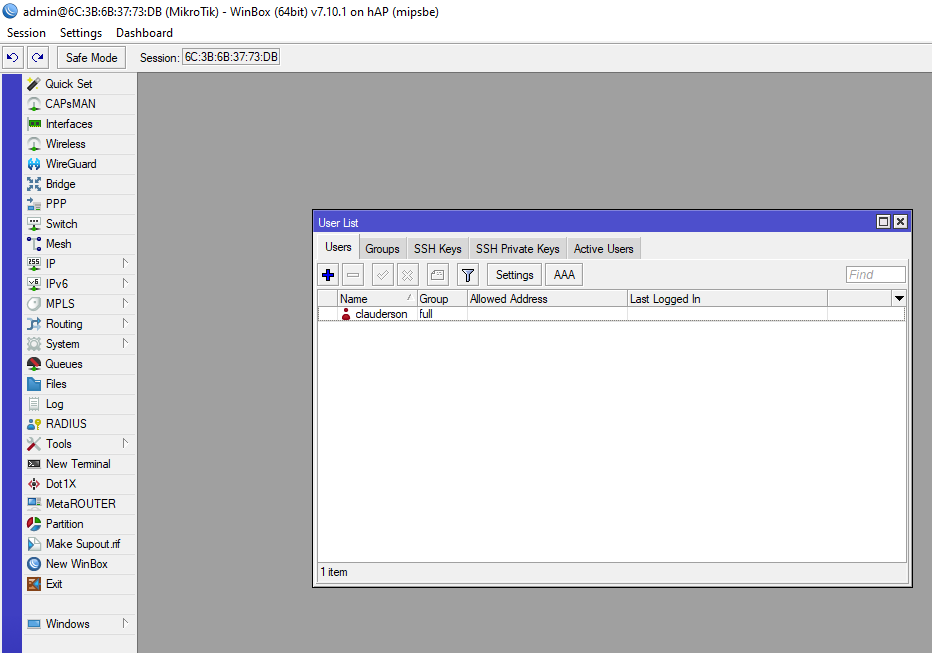This screenshot has height=653, width=932.
Task: Open the Queues section
Action: 63,364
